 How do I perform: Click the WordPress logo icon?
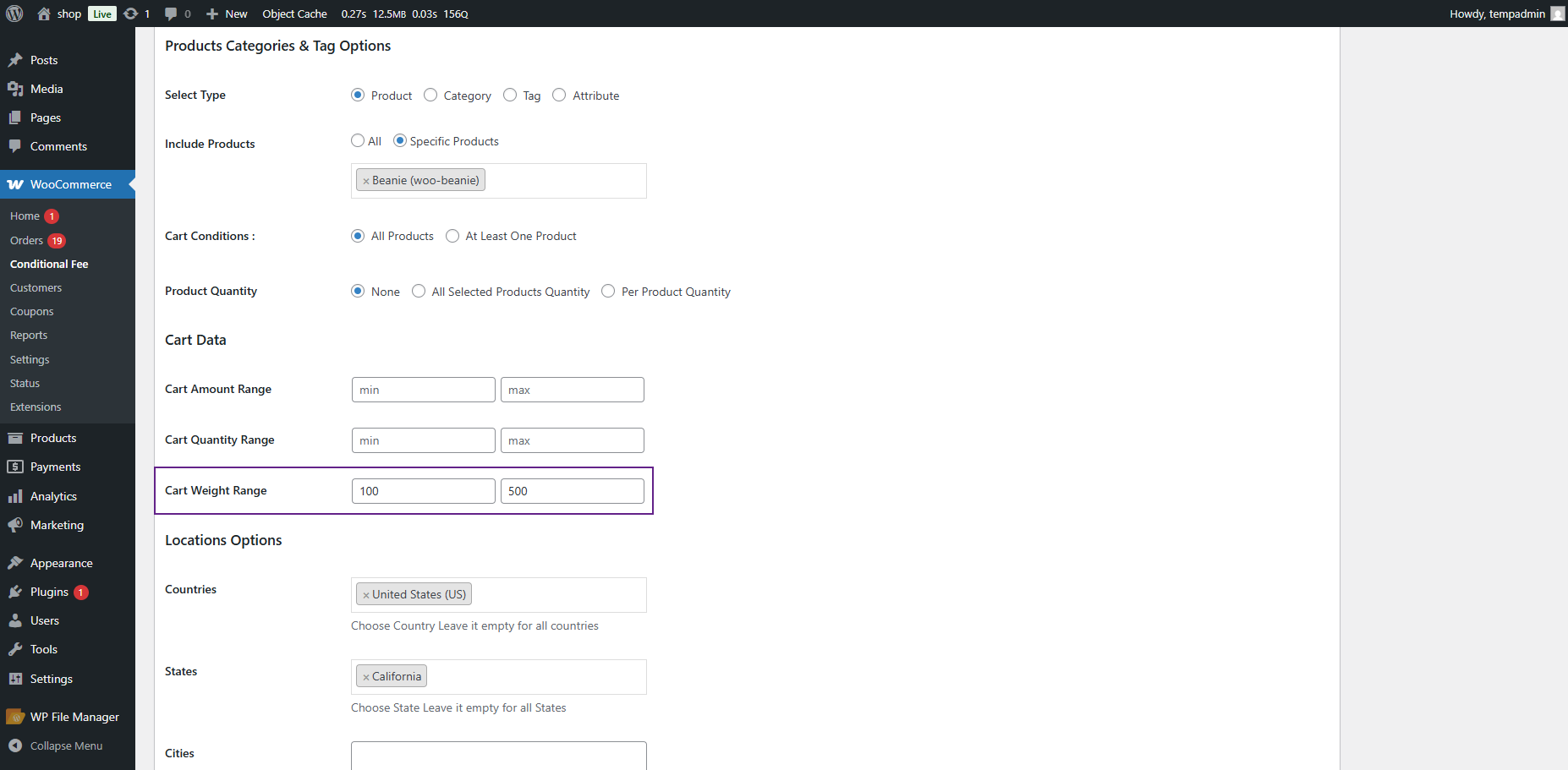coord(14,14)
